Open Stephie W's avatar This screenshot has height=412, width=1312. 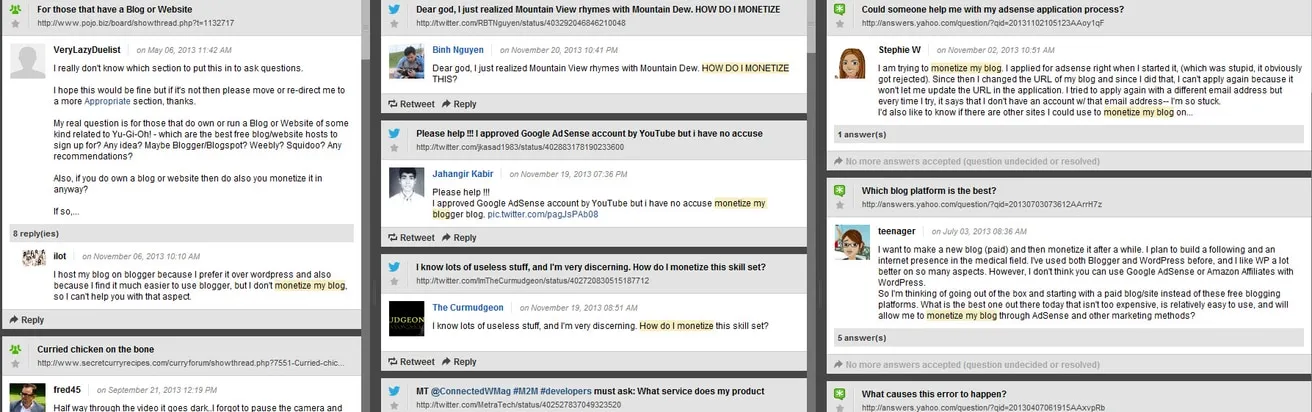(852, 62)
